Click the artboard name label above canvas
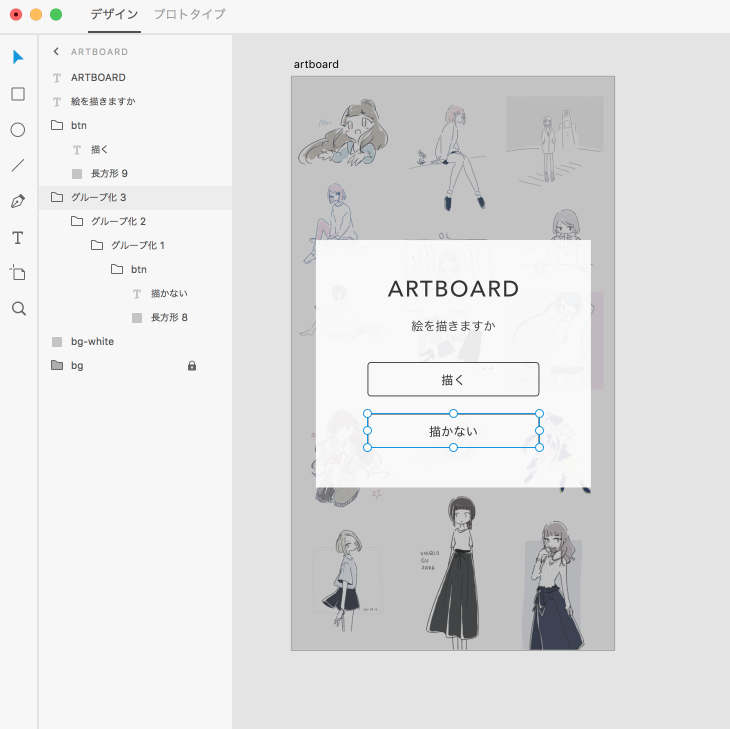This screenshot has height=729, width=730. (316, 64)
